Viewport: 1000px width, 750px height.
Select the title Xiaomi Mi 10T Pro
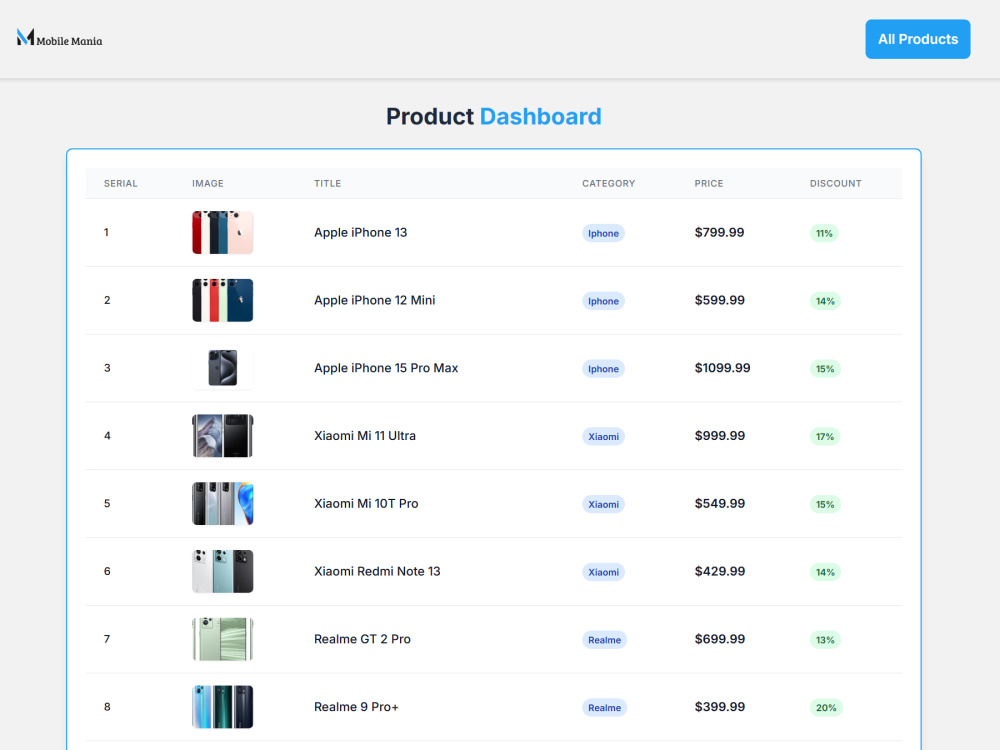(x=366, y=504)
